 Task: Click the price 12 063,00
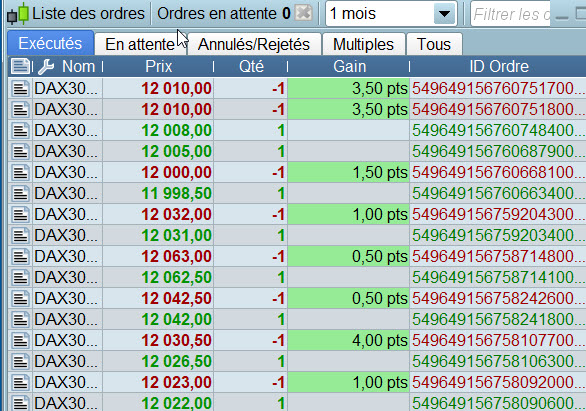[x=176, y=256]
